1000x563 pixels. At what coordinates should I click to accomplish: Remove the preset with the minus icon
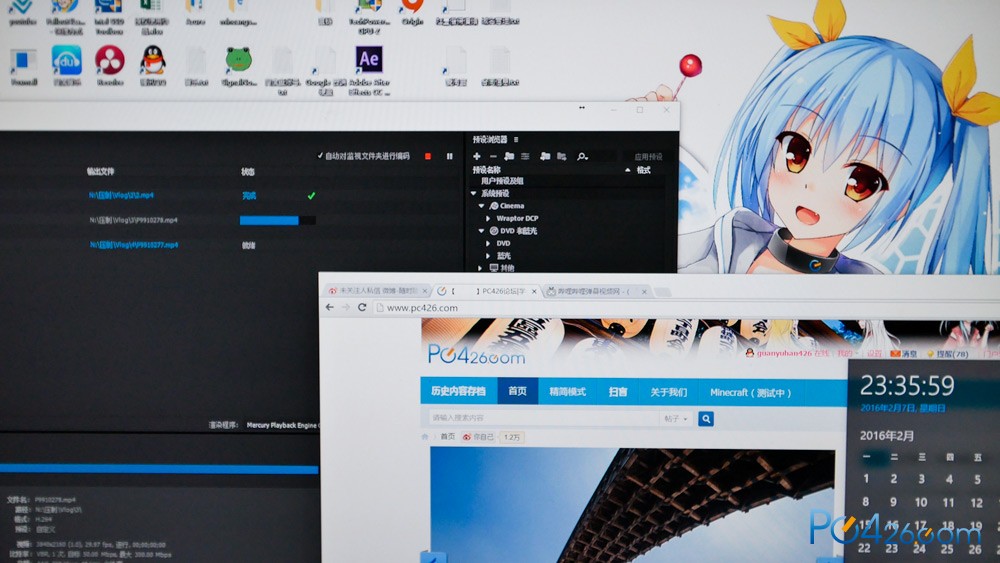493,156
